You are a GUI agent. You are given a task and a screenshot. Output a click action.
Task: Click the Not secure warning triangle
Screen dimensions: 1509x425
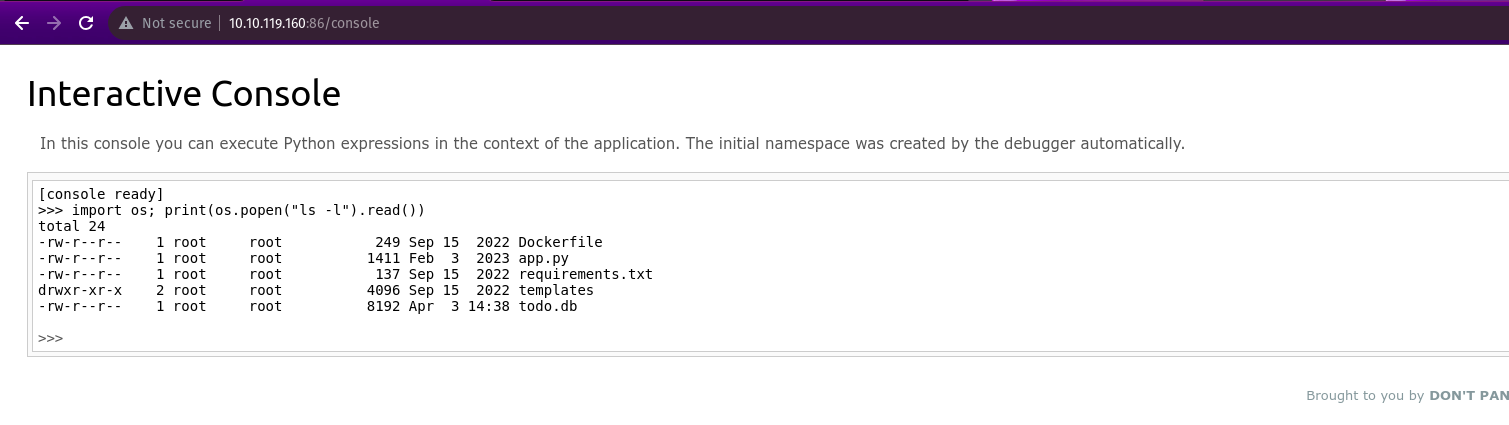tap(126, 23)
